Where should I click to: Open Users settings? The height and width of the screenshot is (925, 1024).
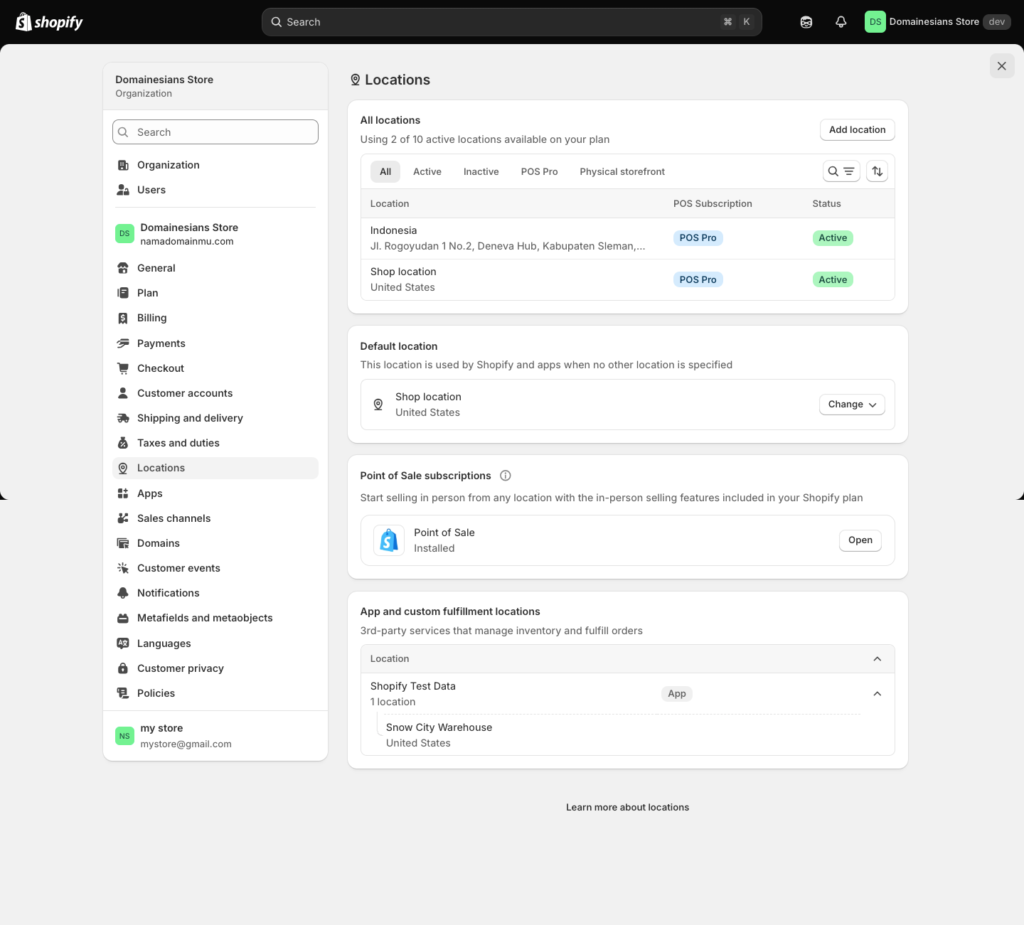[215, 189]
